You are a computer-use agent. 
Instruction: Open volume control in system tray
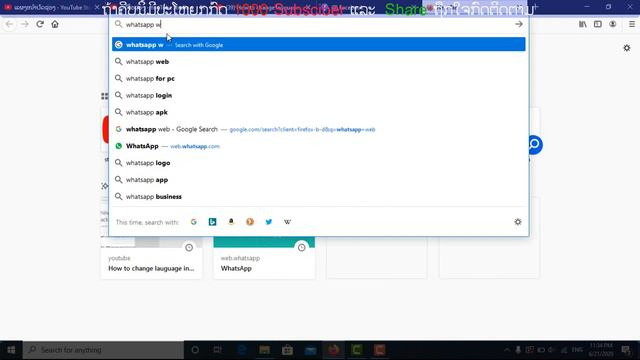(551, 350)
